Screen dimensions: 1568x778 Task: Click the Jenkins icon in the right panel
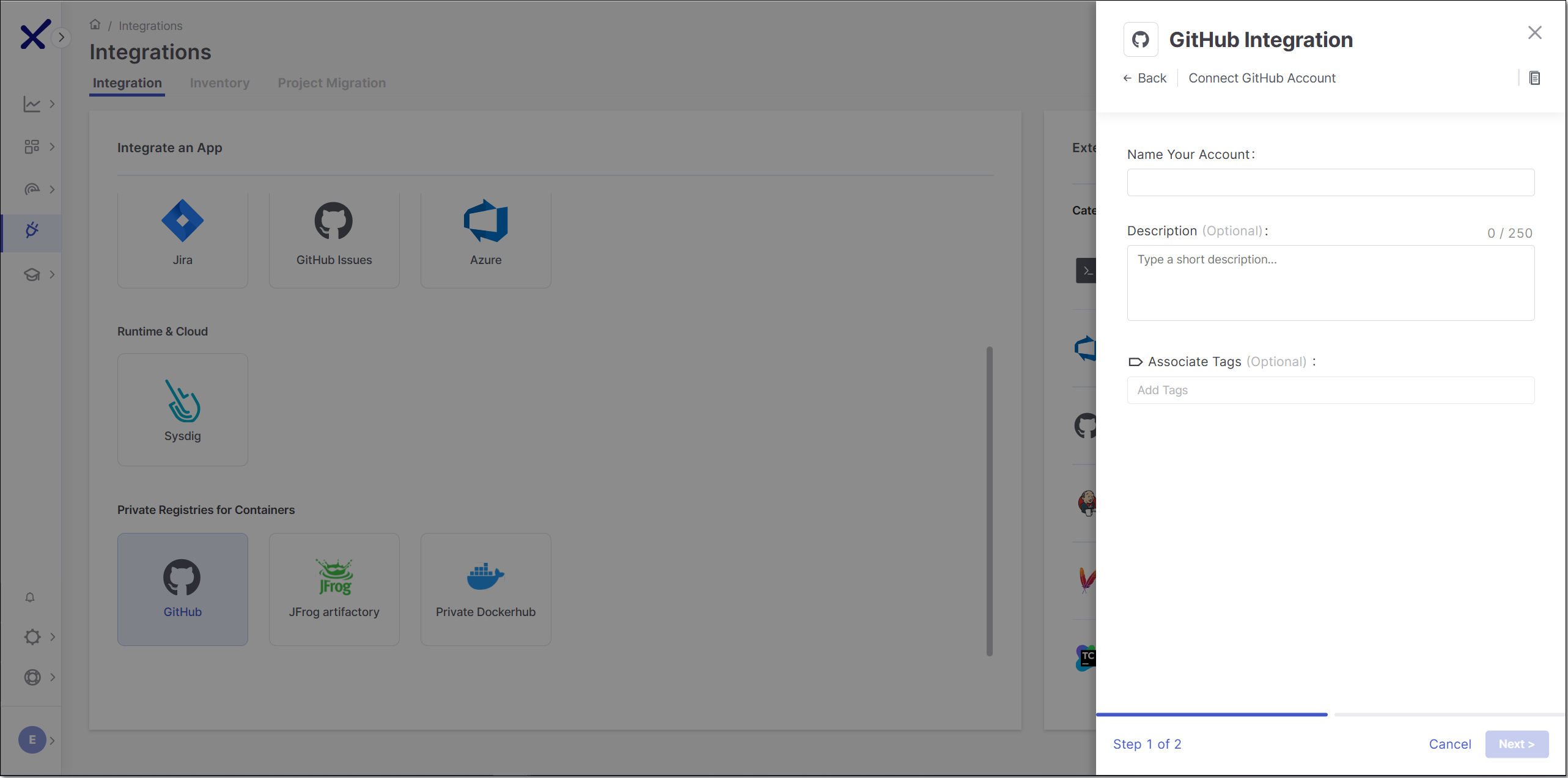pyautogui.click(x=1087, y=503)
